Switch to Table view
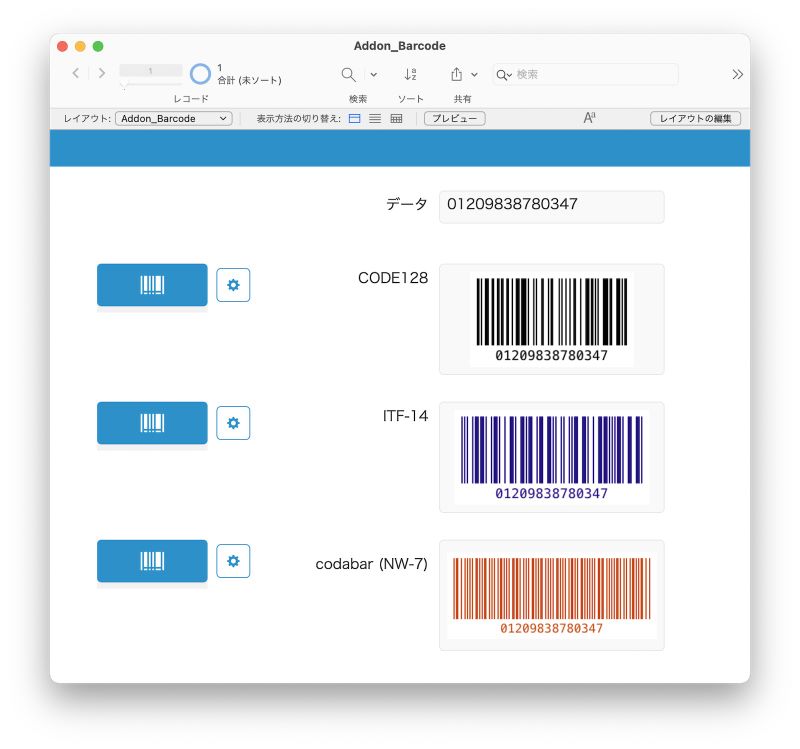 point(396,118)
